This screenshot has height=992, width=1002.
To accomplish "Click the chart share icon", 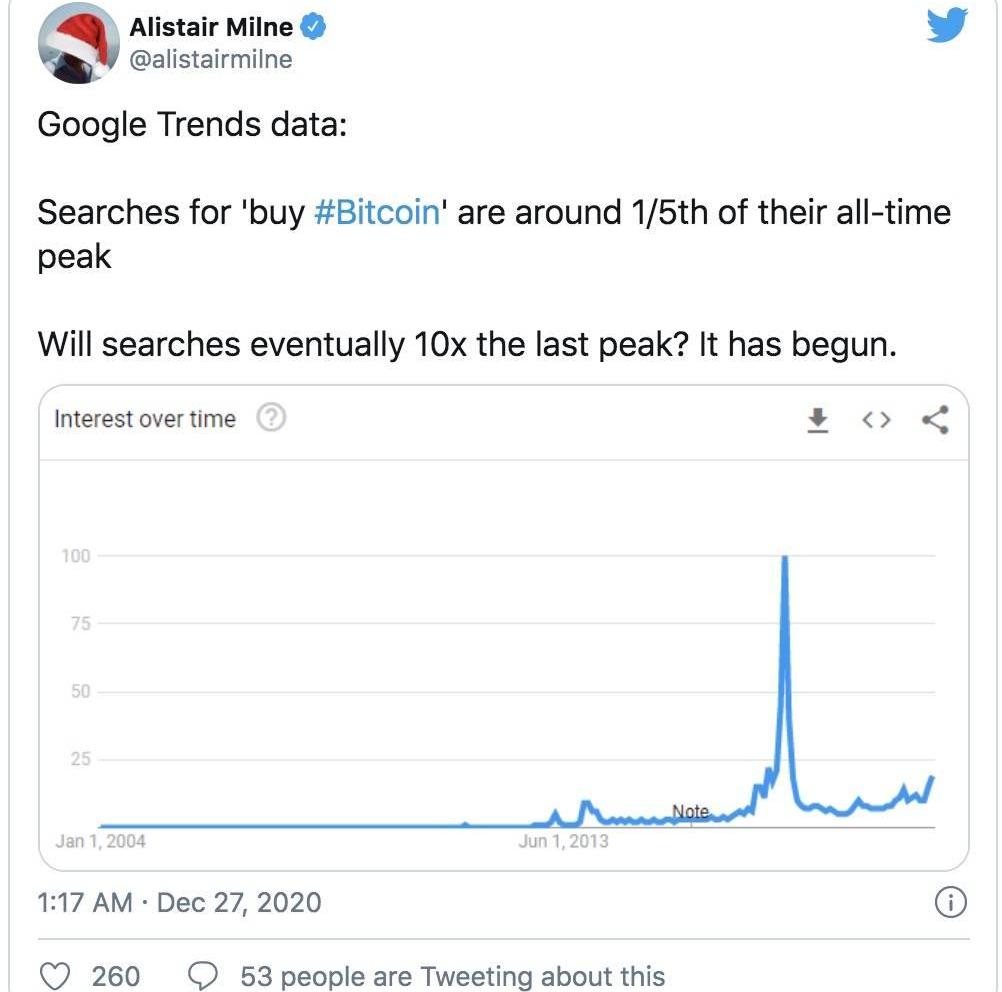I will pyautogui.click(x=935, y=420).
